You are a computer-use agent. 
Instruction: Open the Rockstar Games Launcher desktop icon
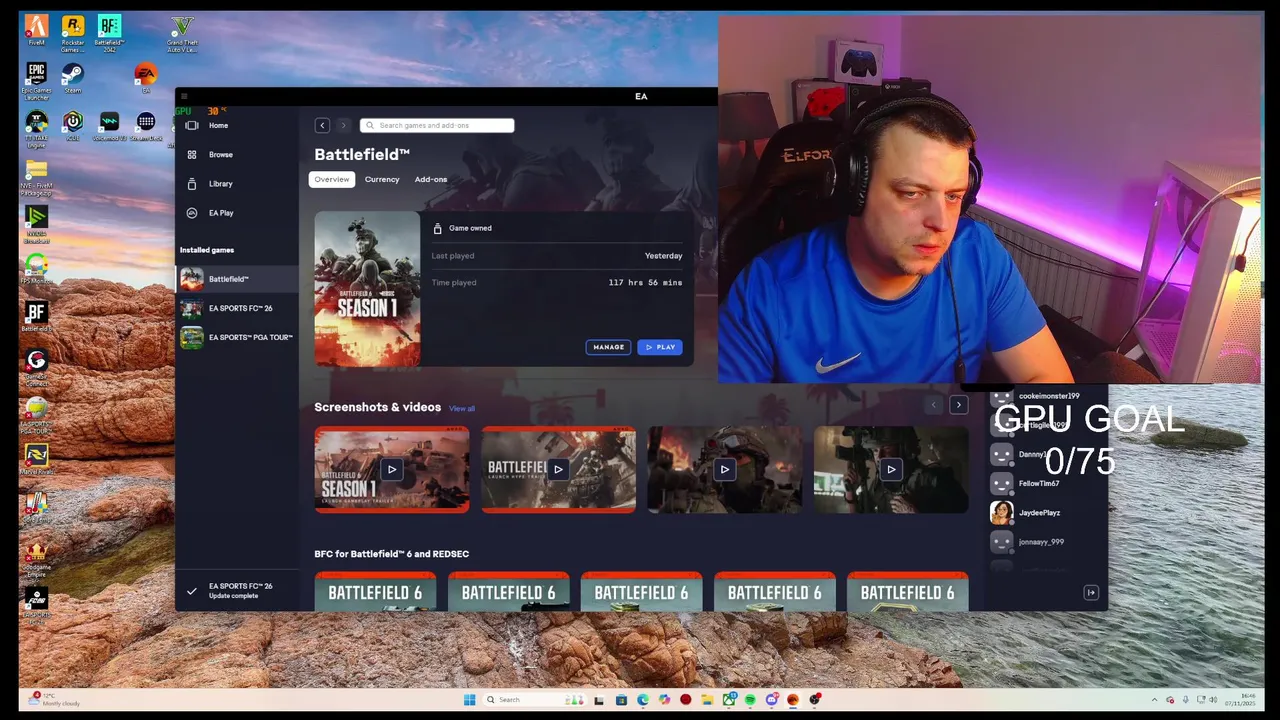point(73,32)
